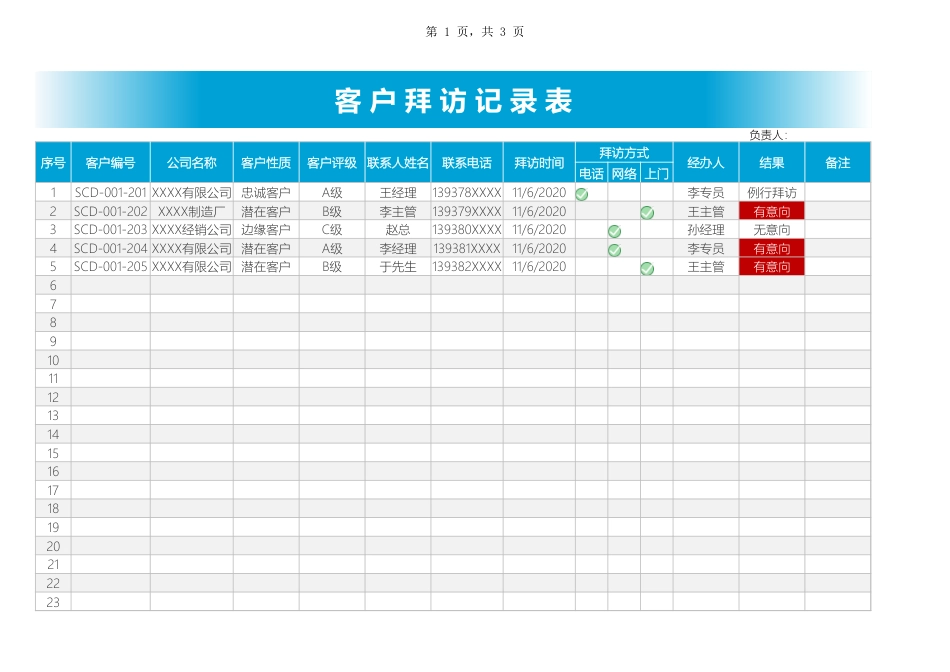Click the 有意向 result on row 2
Viewport: 950px width, 672px height.
770,210
